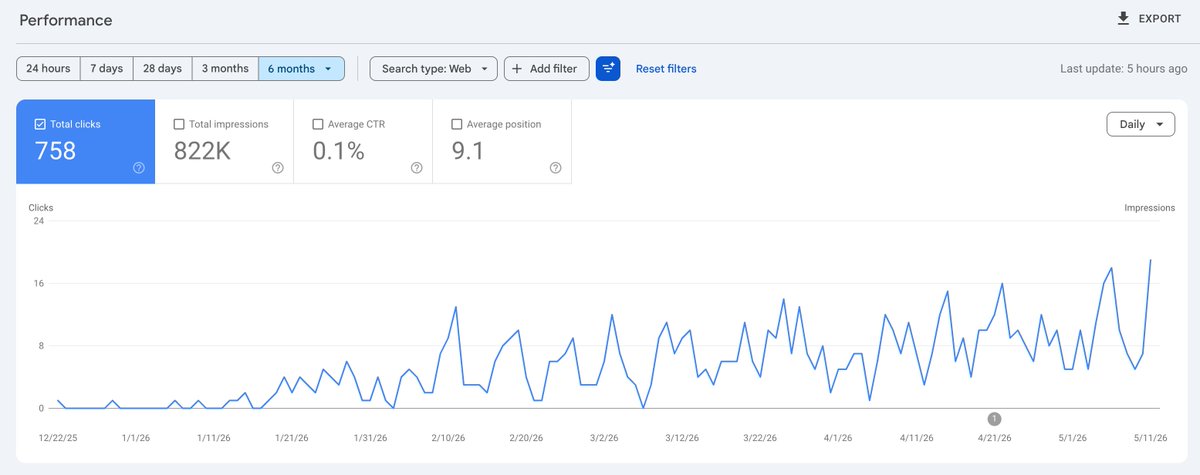
Task: Click the Export download icon
Action: 1123,19
